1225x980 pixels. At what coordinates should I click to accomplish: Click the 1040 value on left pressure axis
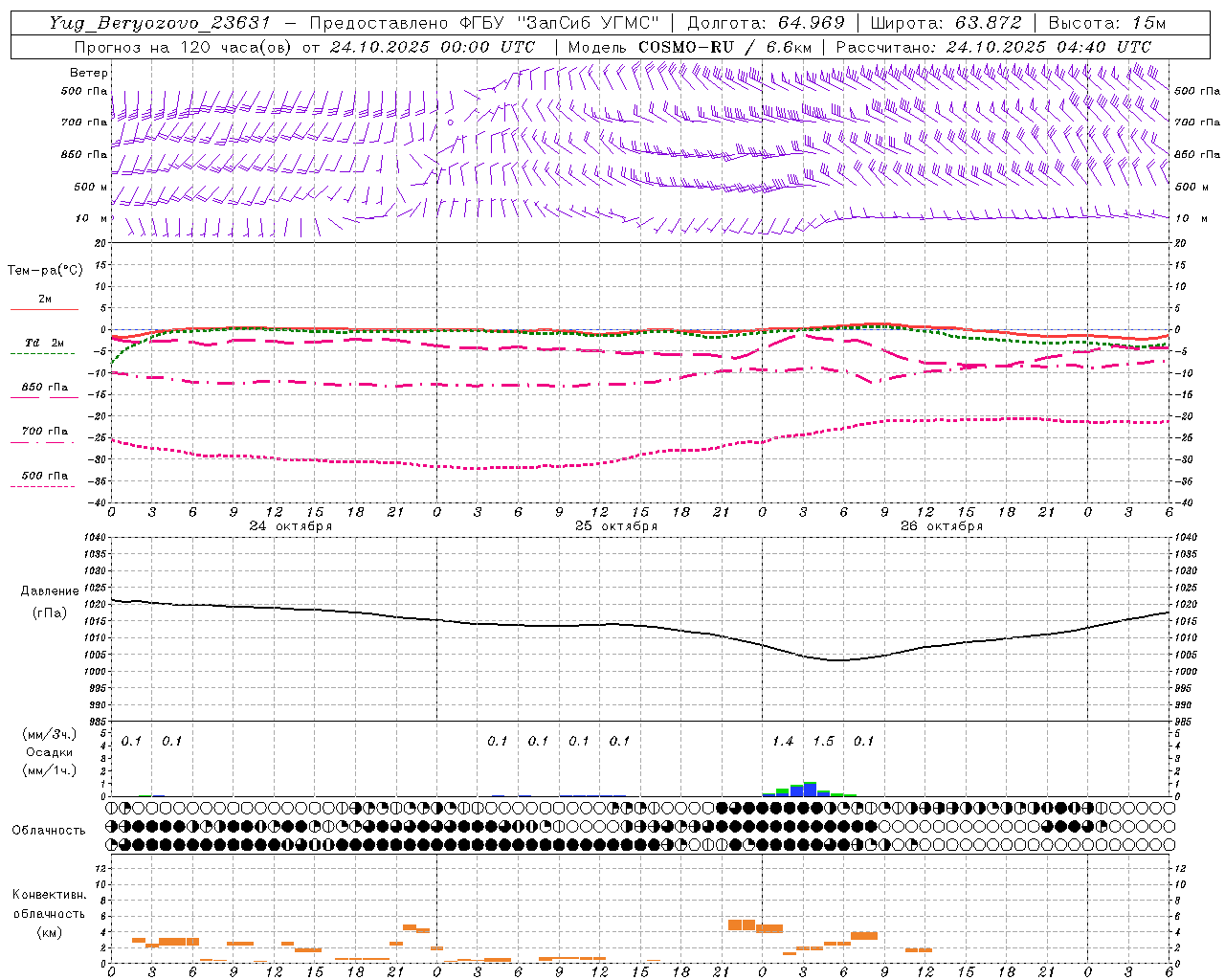pos(95,537)
